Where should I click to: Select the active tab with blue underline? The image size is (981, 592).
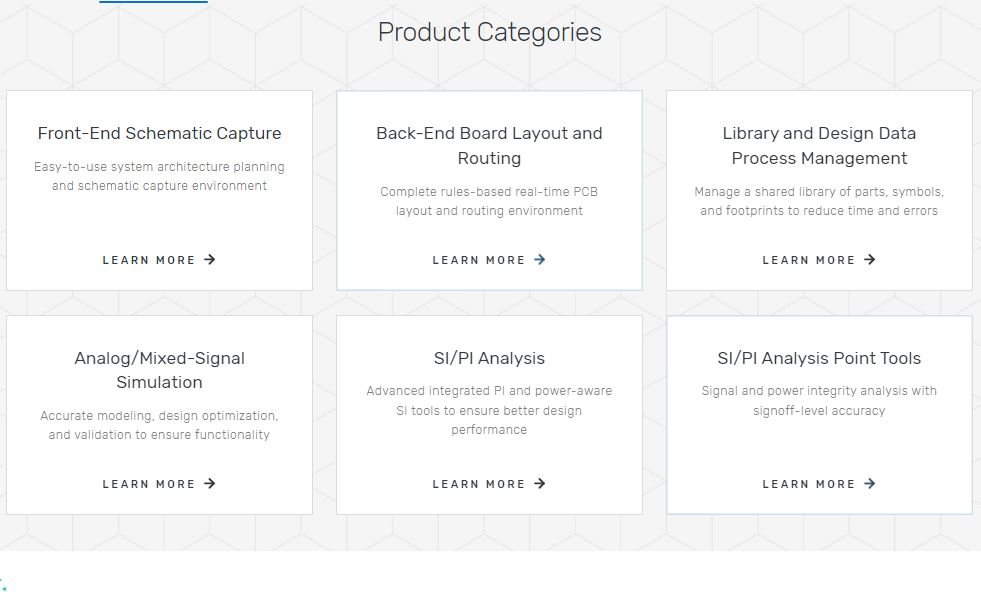(x=153, y=5)
